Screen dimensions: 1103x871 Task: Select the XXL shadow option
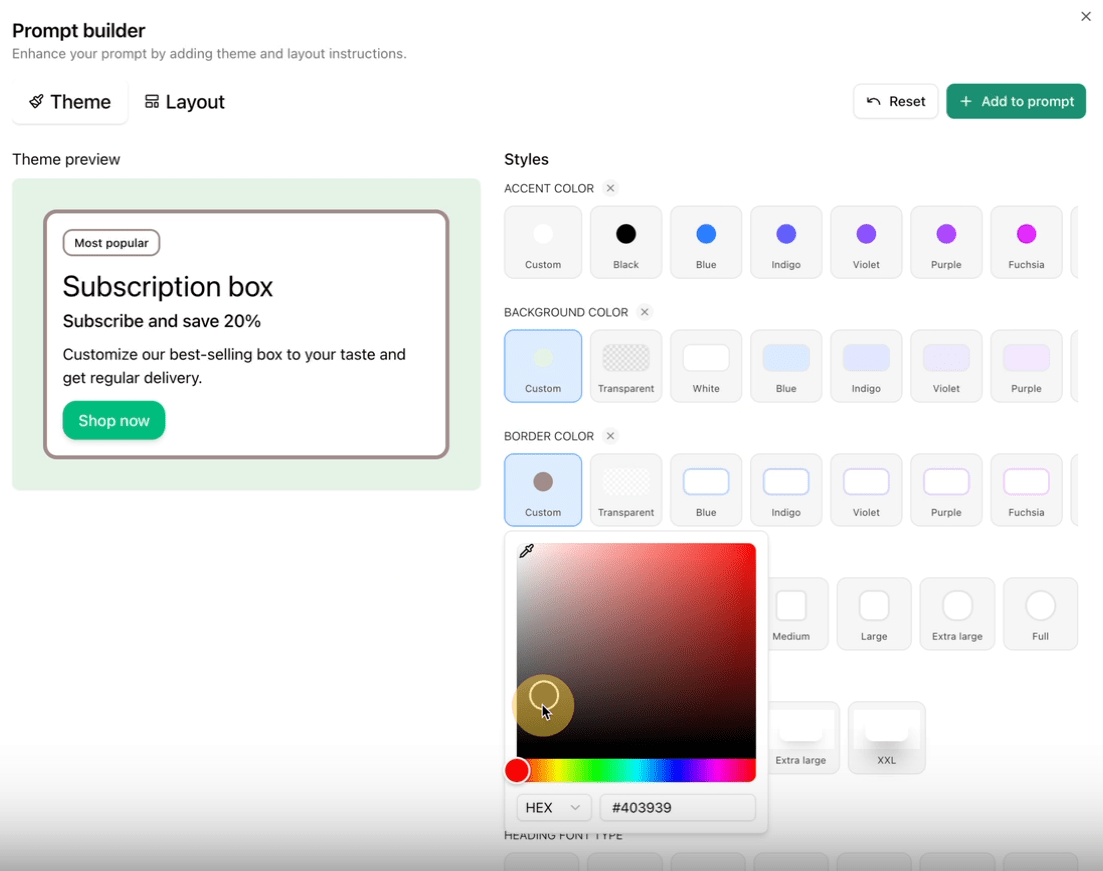click(x=886, y=737)
